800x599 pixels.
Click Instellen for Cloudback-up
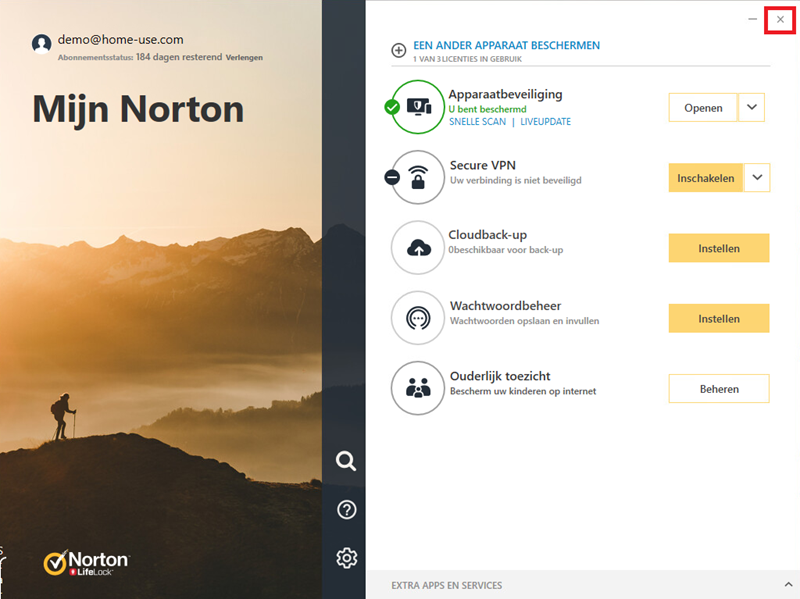pos(718,248)
